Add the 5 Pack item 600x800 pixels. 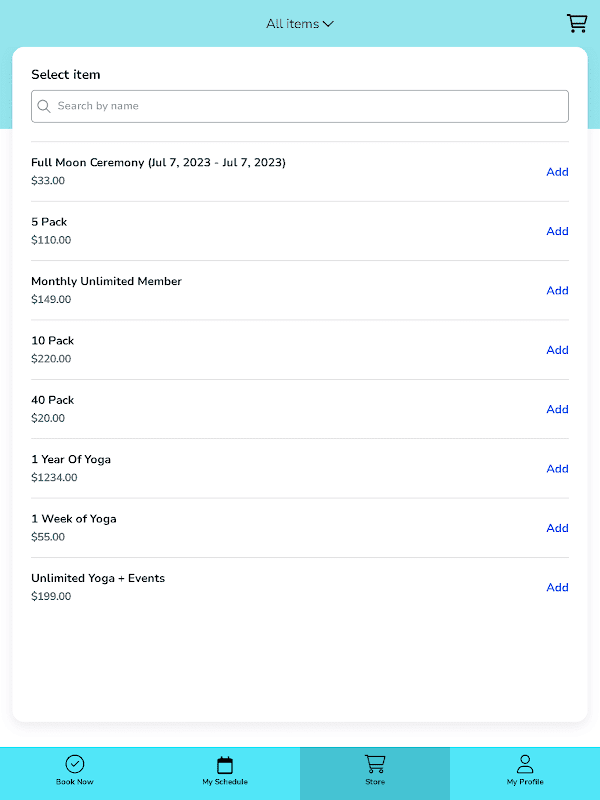(557, 231)
